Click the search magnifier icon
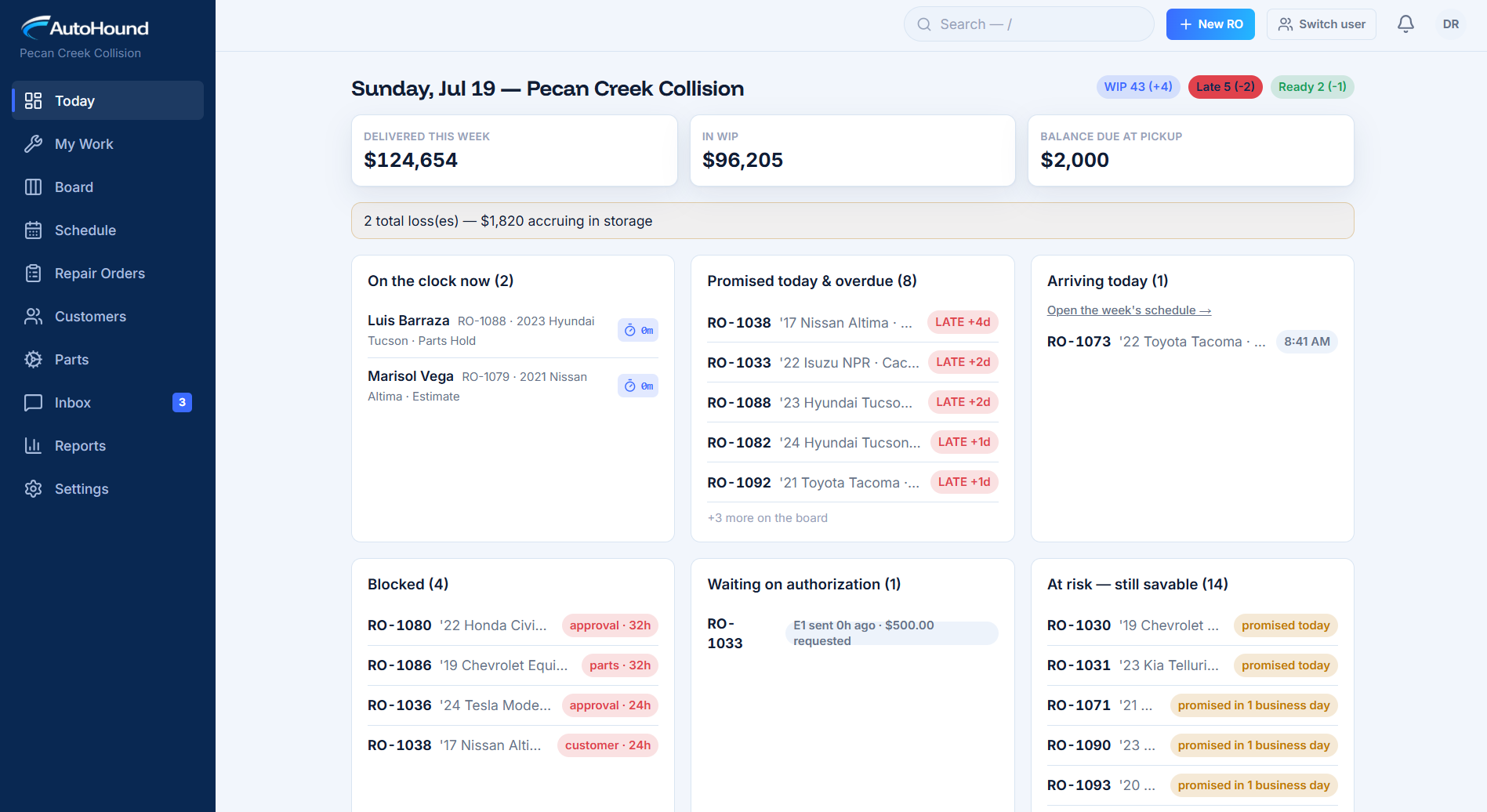1487x812 pixels. click(x=924, y=24)
